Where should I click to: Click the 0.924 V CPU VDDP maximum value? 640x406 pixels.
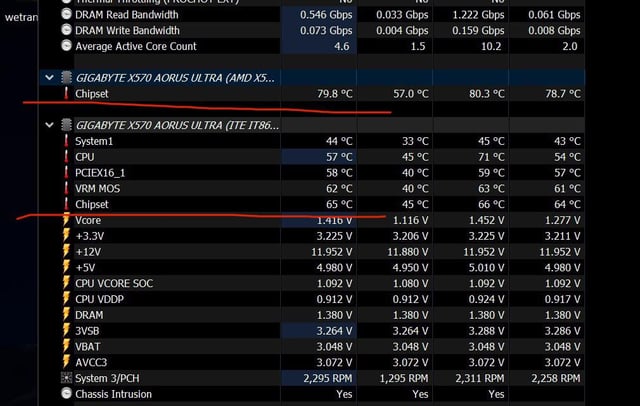487,299
